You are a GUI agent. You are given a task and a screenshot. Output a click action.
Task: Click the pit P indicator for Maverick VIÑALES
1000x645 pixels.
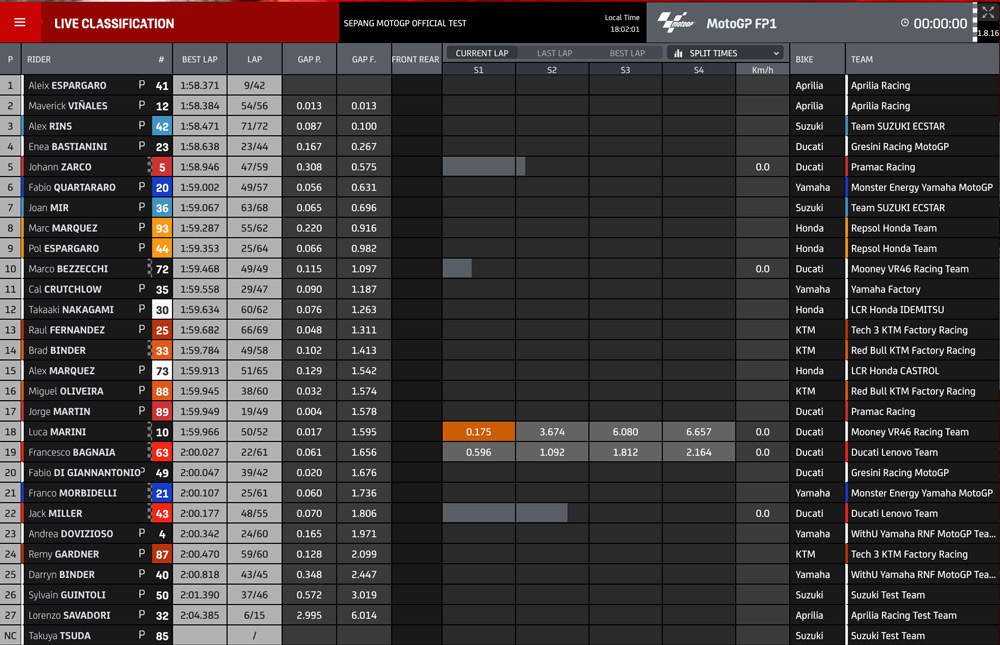pyautogui.click(x=142, y=105)
